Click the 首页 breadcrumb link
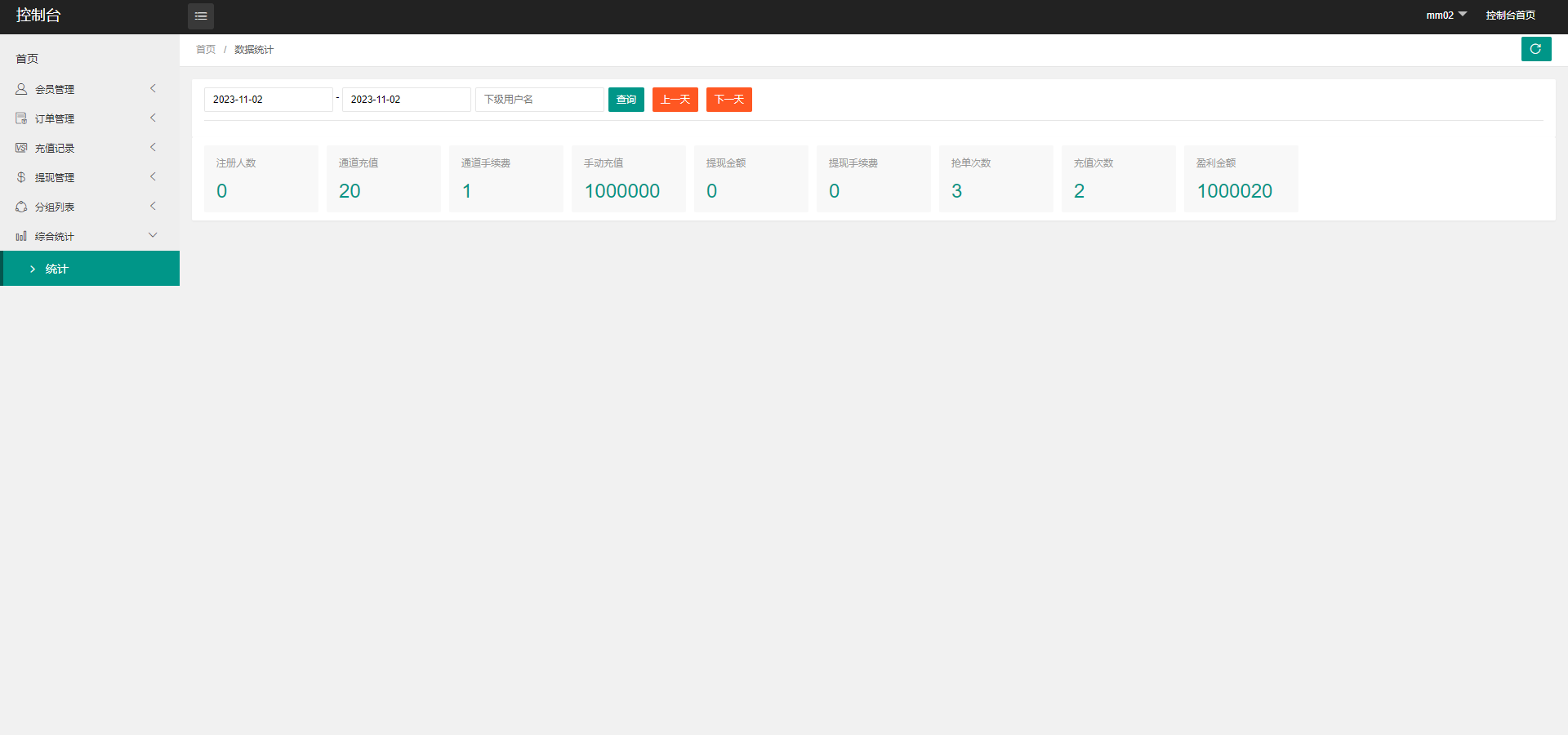The height and width of the screenshot is (735, 1568). (x=206, y=50)
